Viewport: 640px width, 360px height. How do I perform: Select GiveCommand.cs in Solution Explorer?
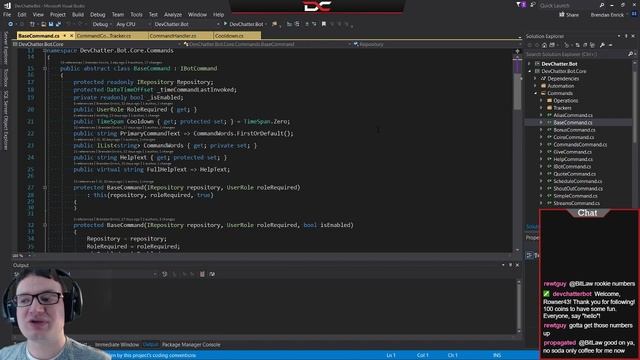click(572, 152)
